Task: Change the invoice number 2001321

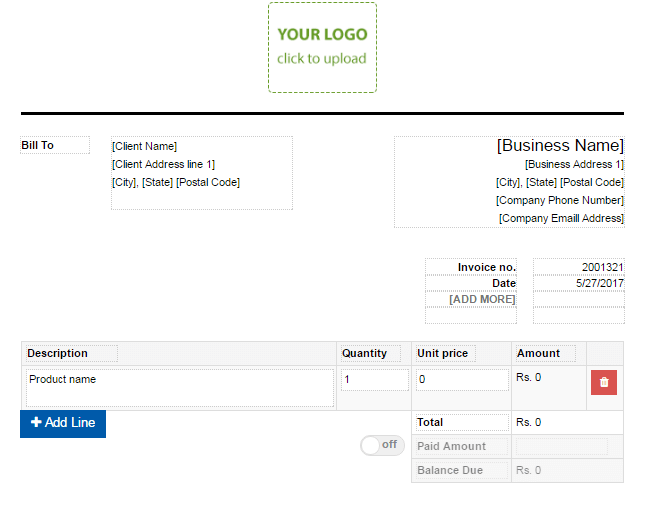Action: [x=578, y=267]
